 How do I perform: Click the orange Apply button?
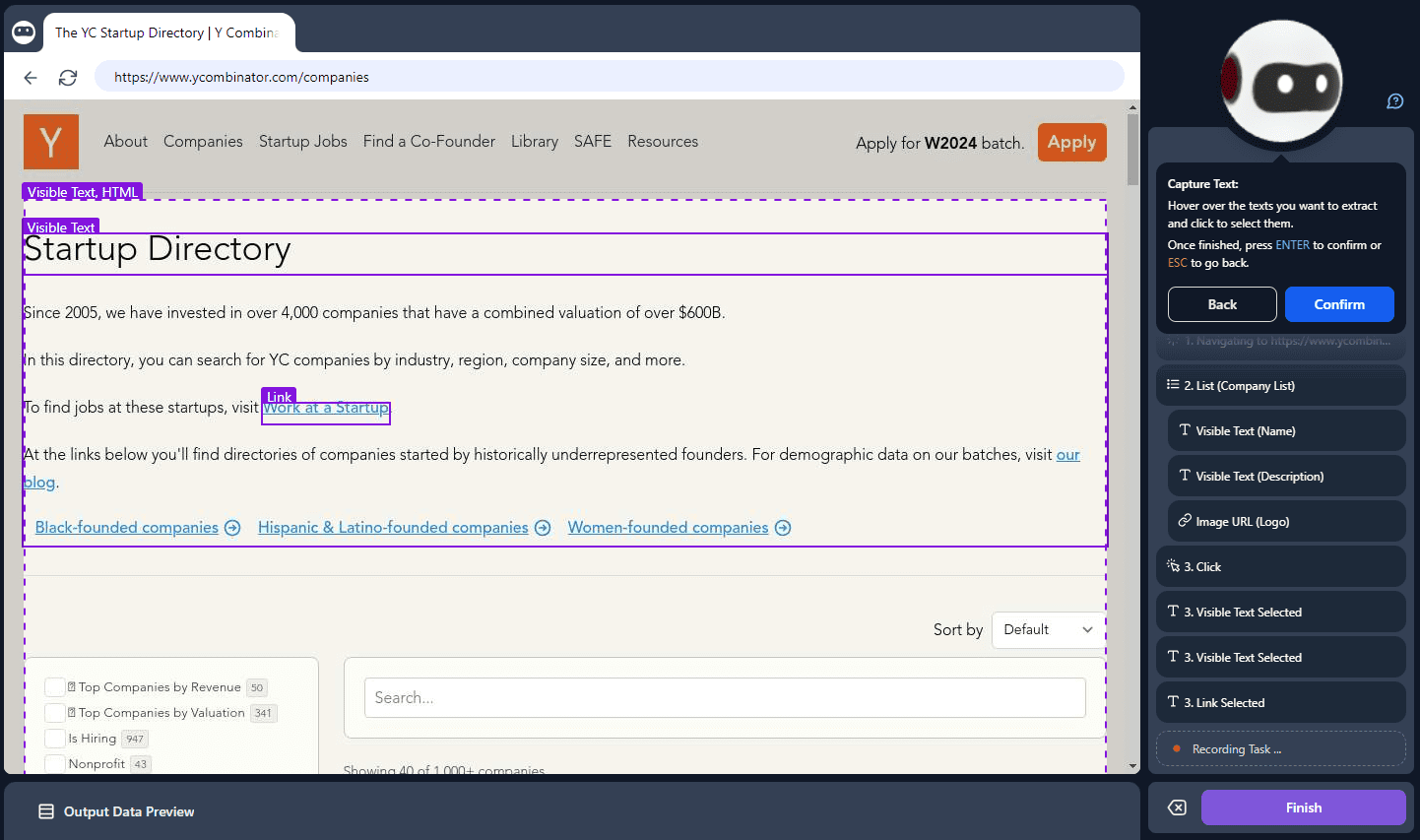pyautogui.click(x=1072, y=142)
